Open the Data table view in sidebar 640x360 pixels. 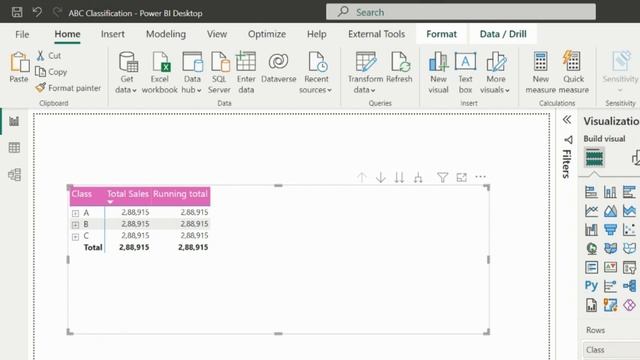pos(14,148)
